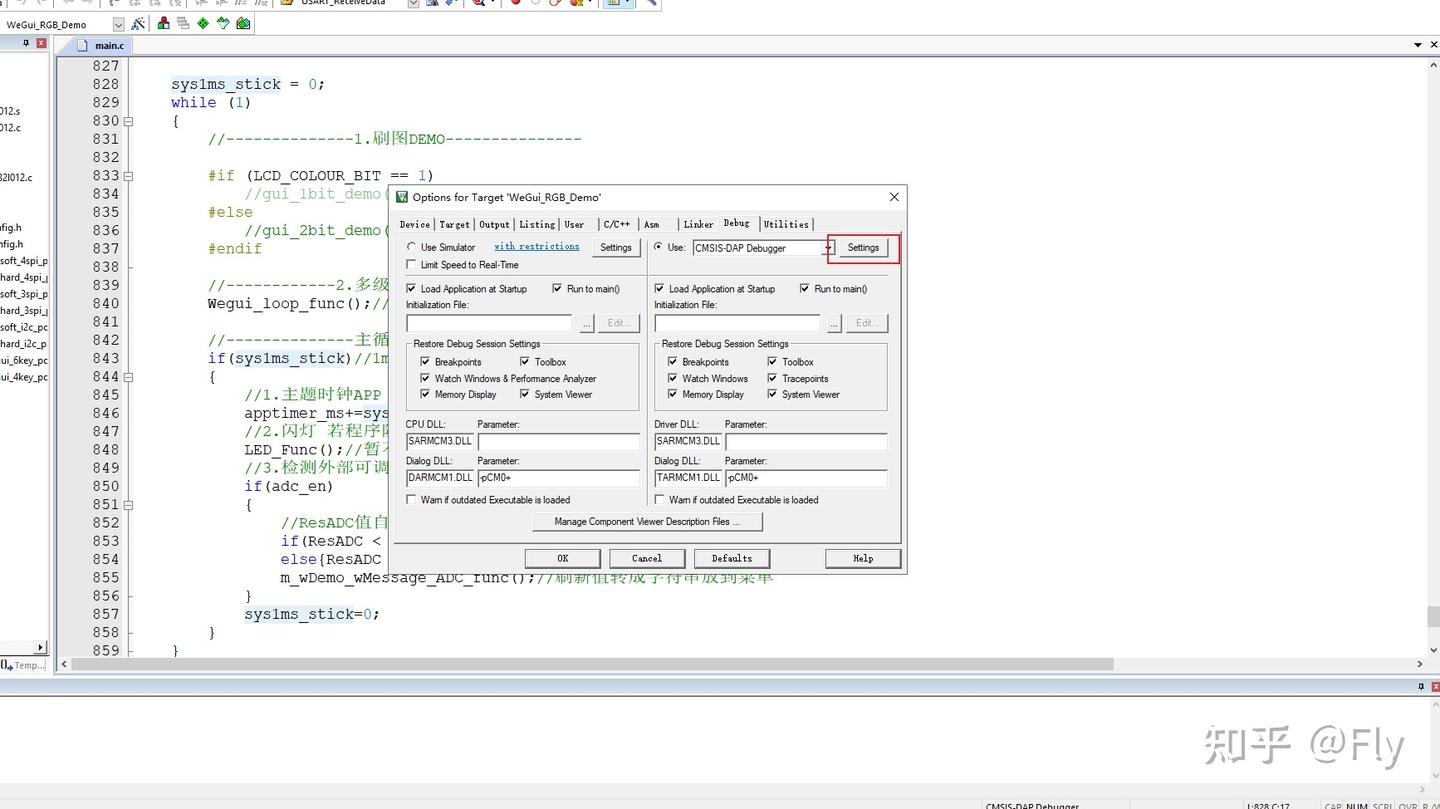Toggle debugger-side Watch Windows checkbox
1440x809 pixels.
pyautogui.click(x=673, y=379)
